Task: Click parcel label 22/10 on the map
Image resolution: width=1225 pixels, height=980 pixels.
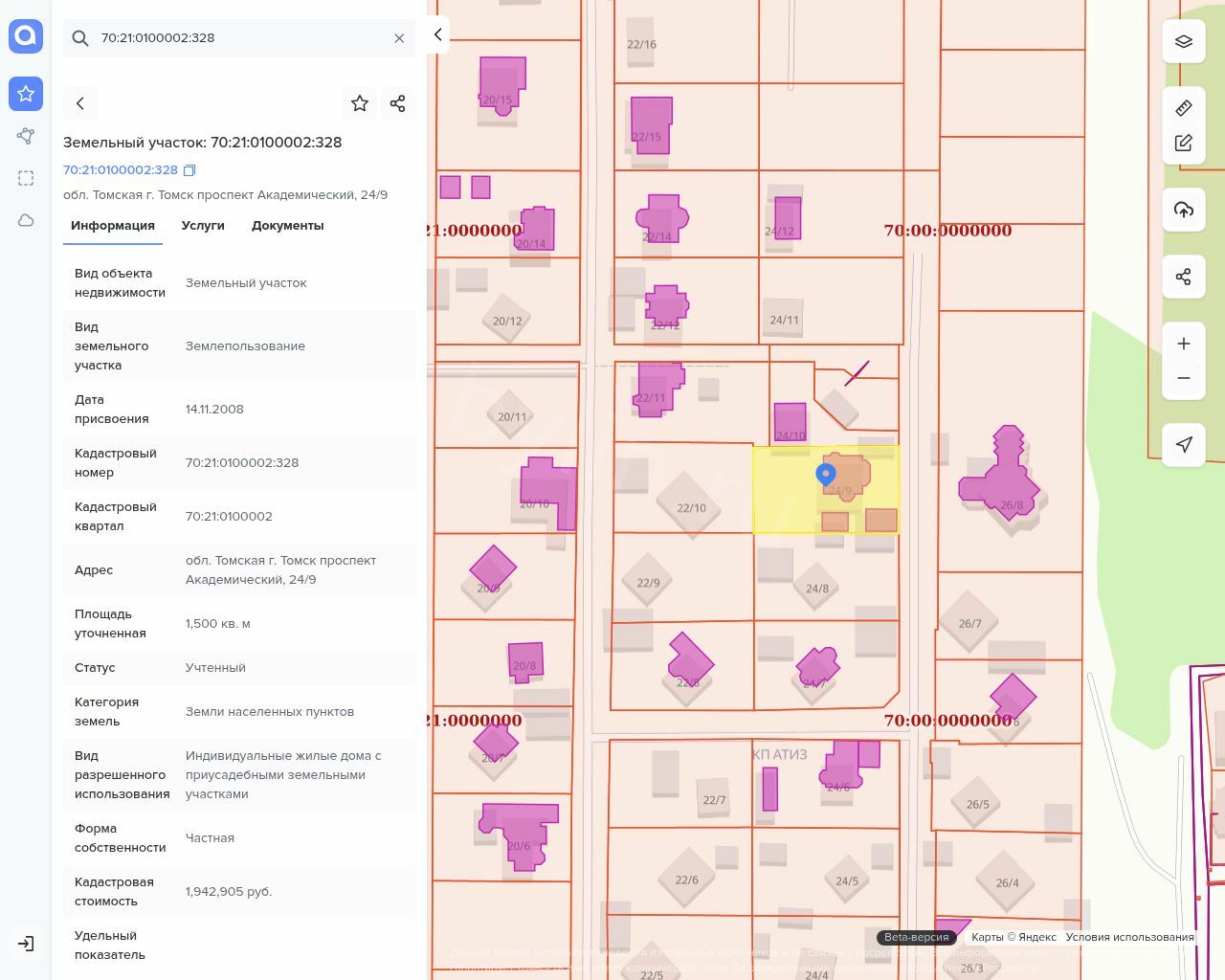Action: (691, 508)
